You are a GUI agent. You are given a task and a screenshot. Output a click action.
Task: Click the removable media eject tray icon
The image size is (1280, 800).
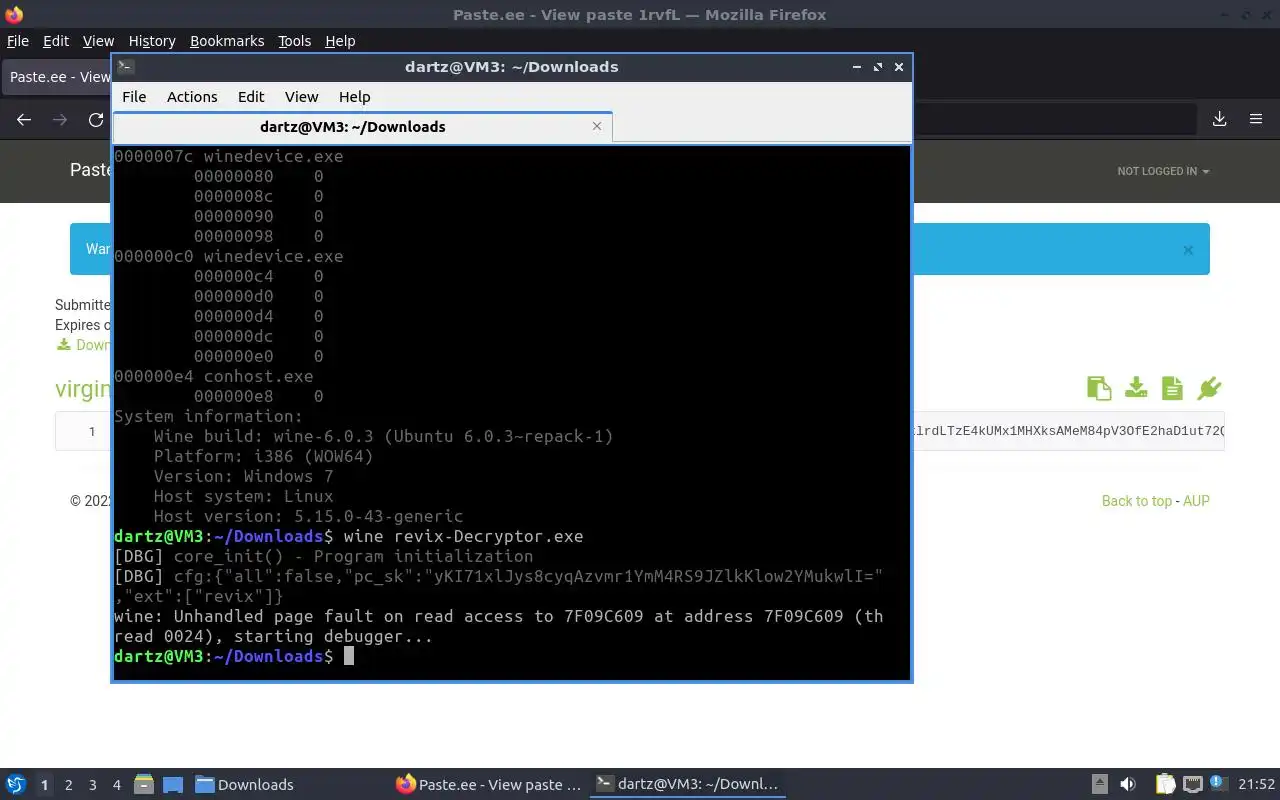1099,784
